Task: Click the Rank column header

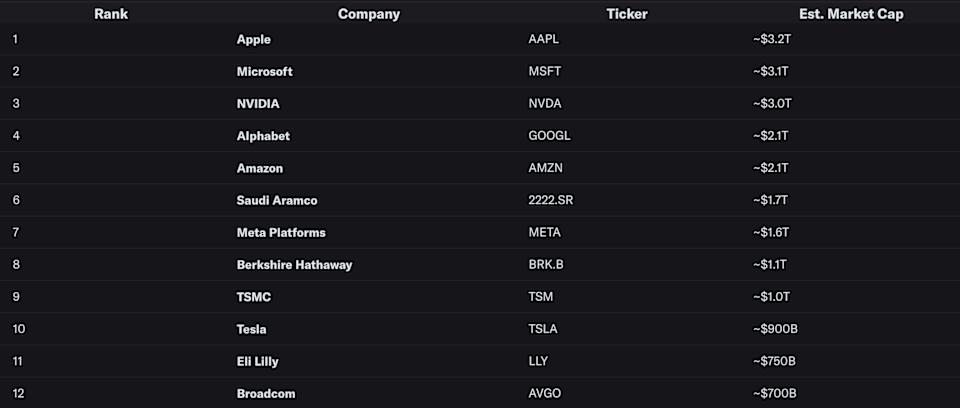Action: pyautogui.click(x=111, y=14)
